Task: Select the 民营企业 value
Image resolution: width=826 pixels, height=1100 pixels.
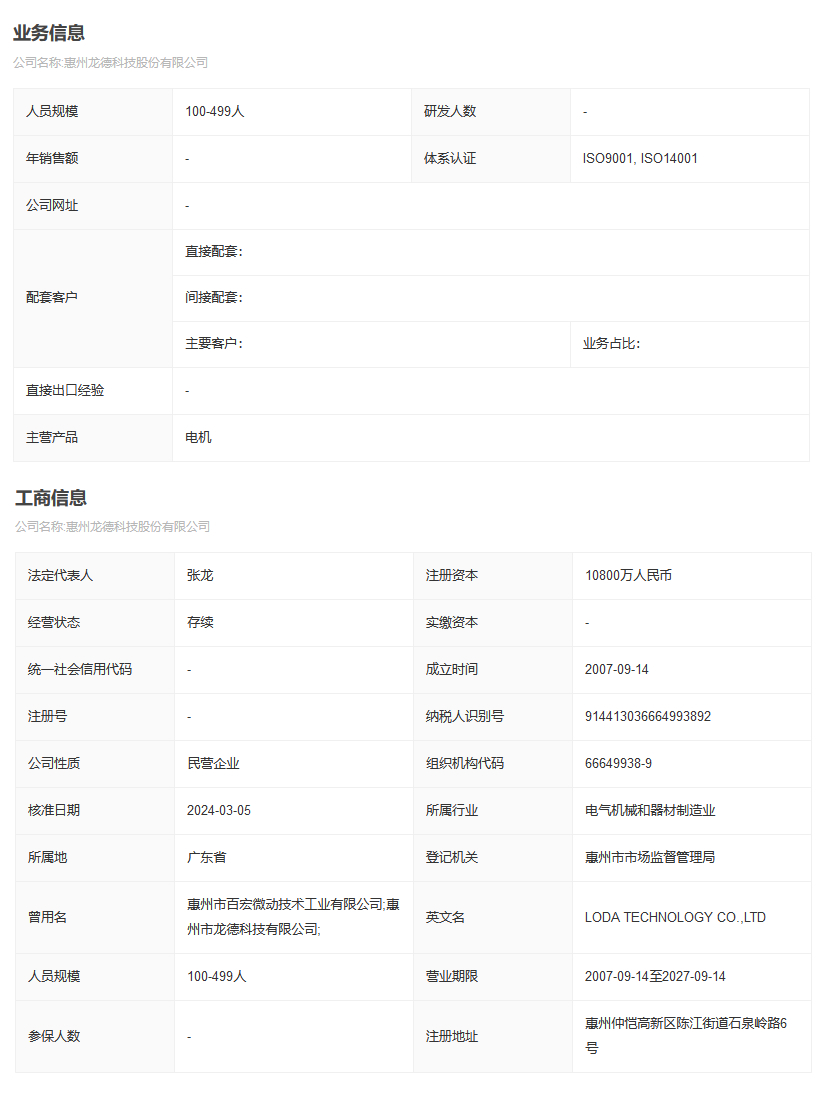Action: point(213,764)
